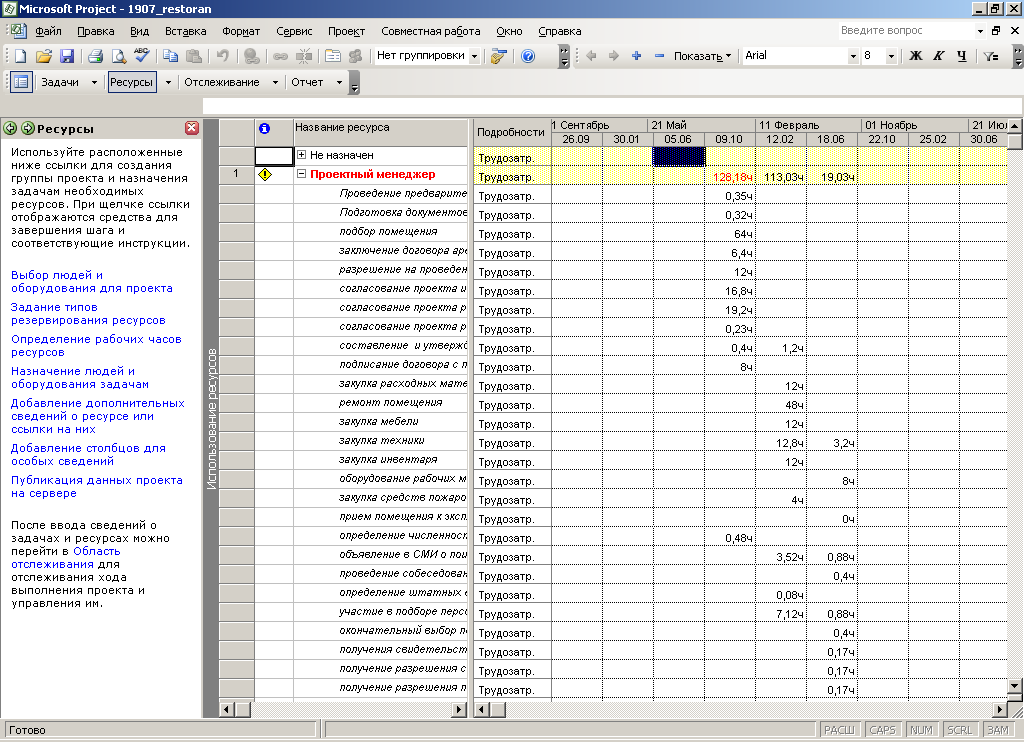Image resolution: width=1024 pixels, height=742 pixels.
Task: Open print preview magnifier icon
Action: point(118,56)
